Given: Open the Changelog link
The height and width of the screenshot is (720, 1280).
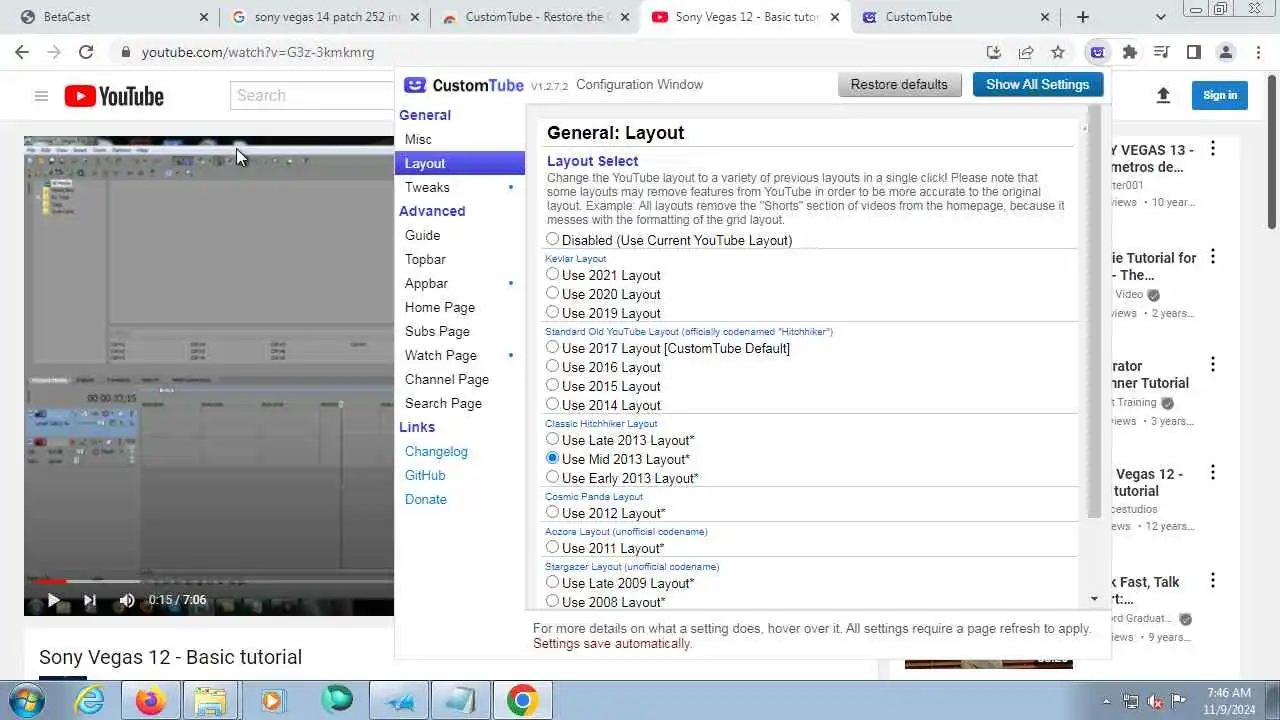Looking at the screenshot, I should [x=436, y=451].
